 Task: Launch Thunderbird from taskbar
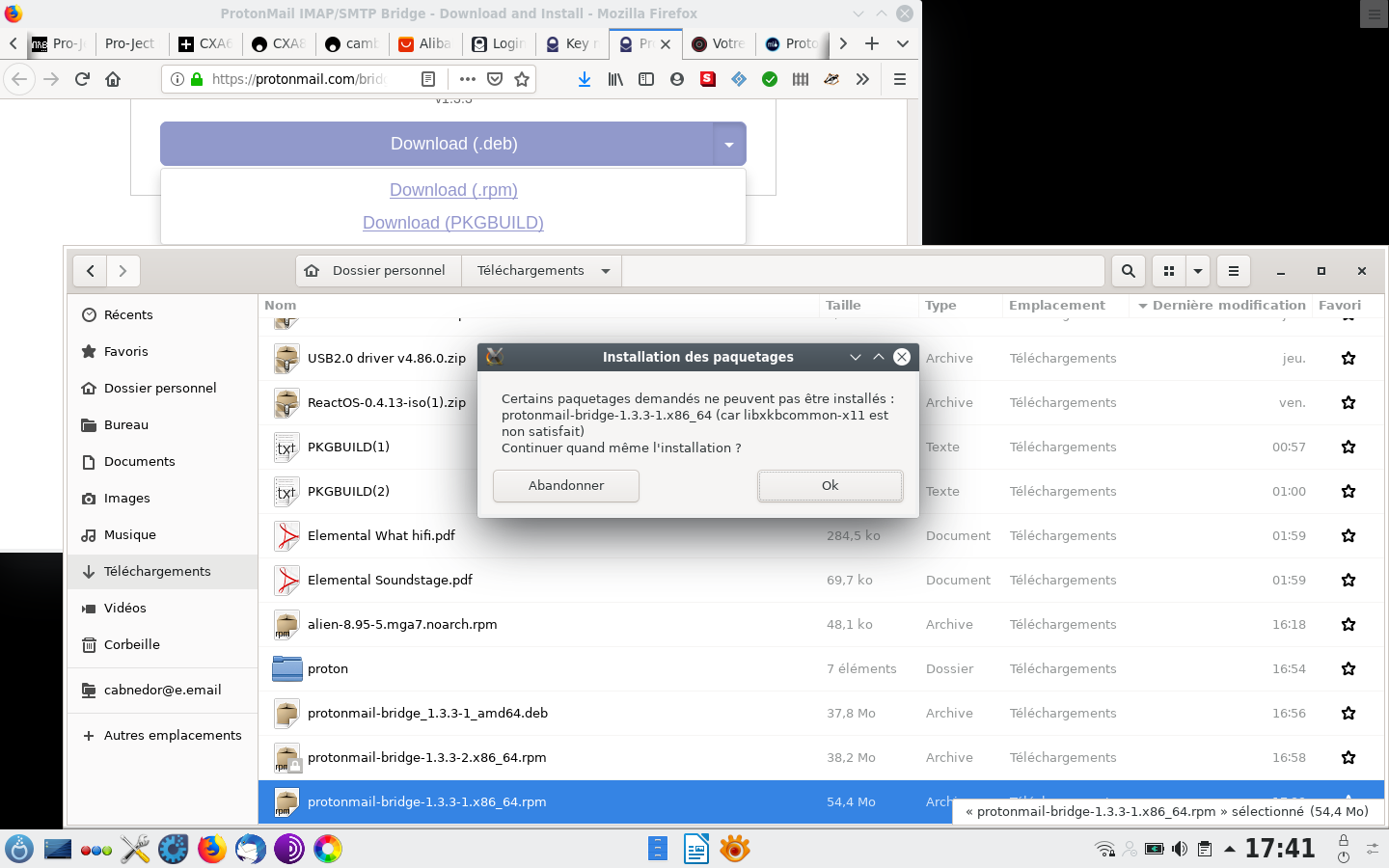click(251, 849)
